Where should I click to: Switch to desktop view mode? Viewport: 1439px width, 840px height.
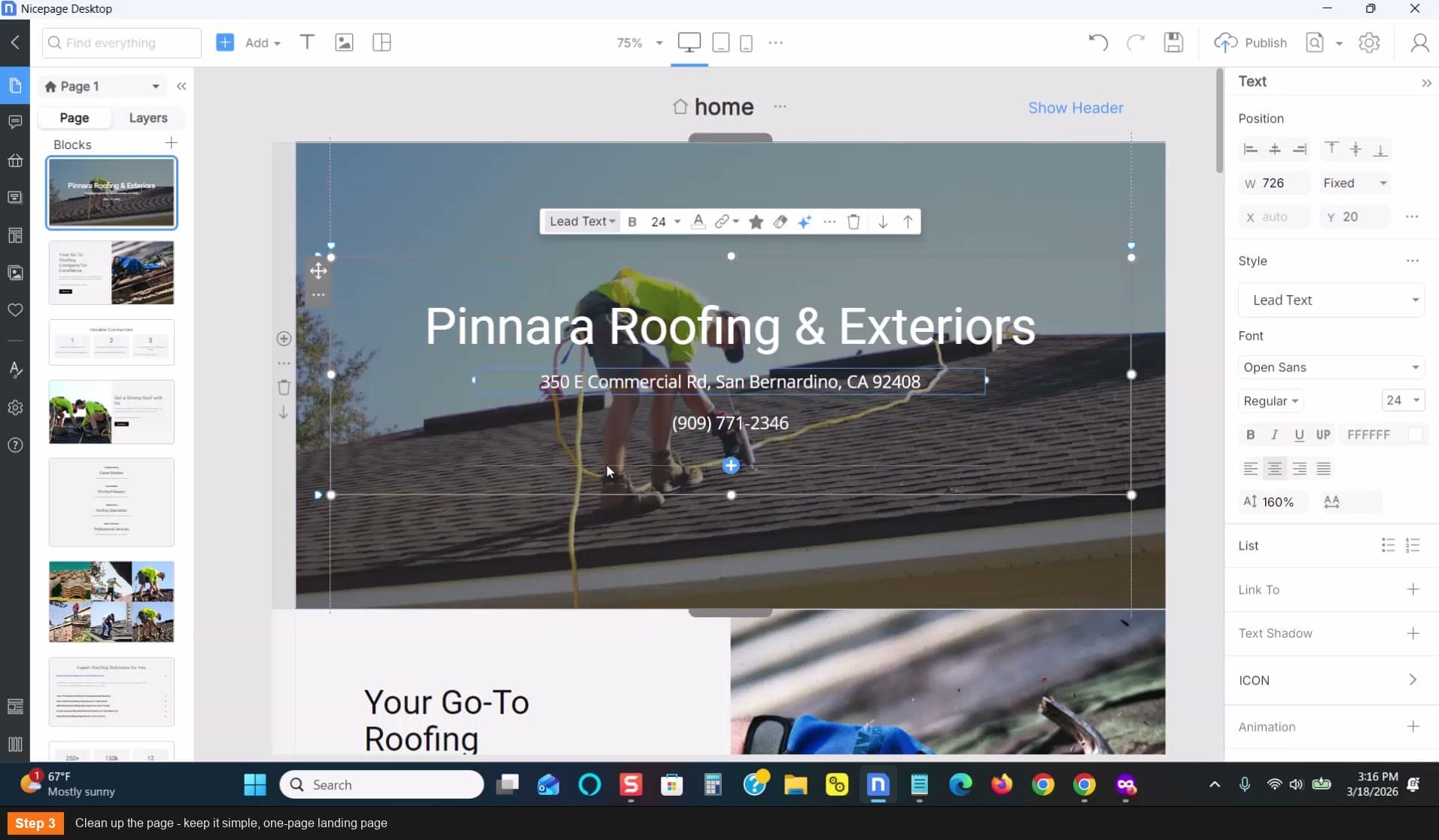click(689, 43)
